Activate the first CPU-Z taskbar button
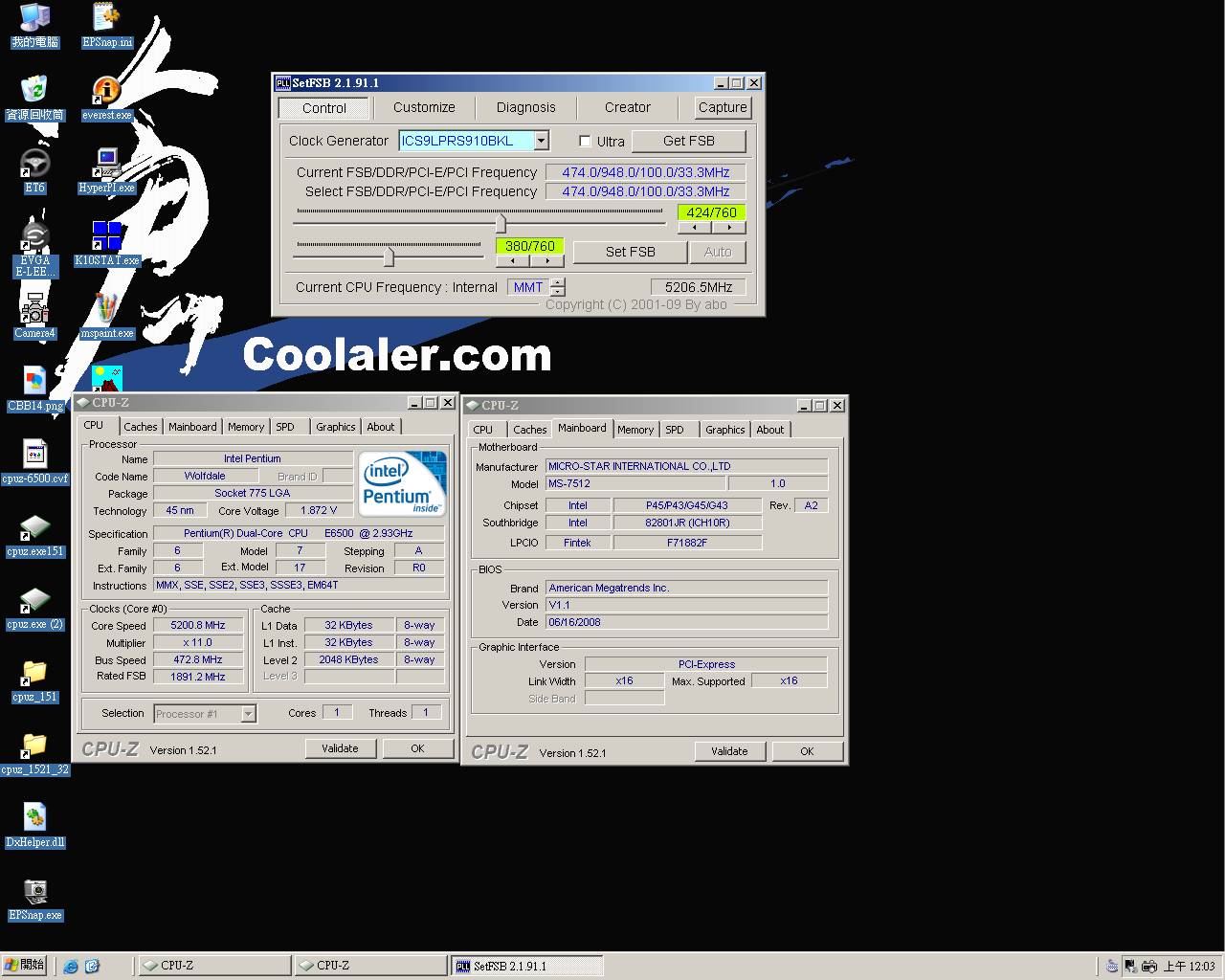 point(213,966)
